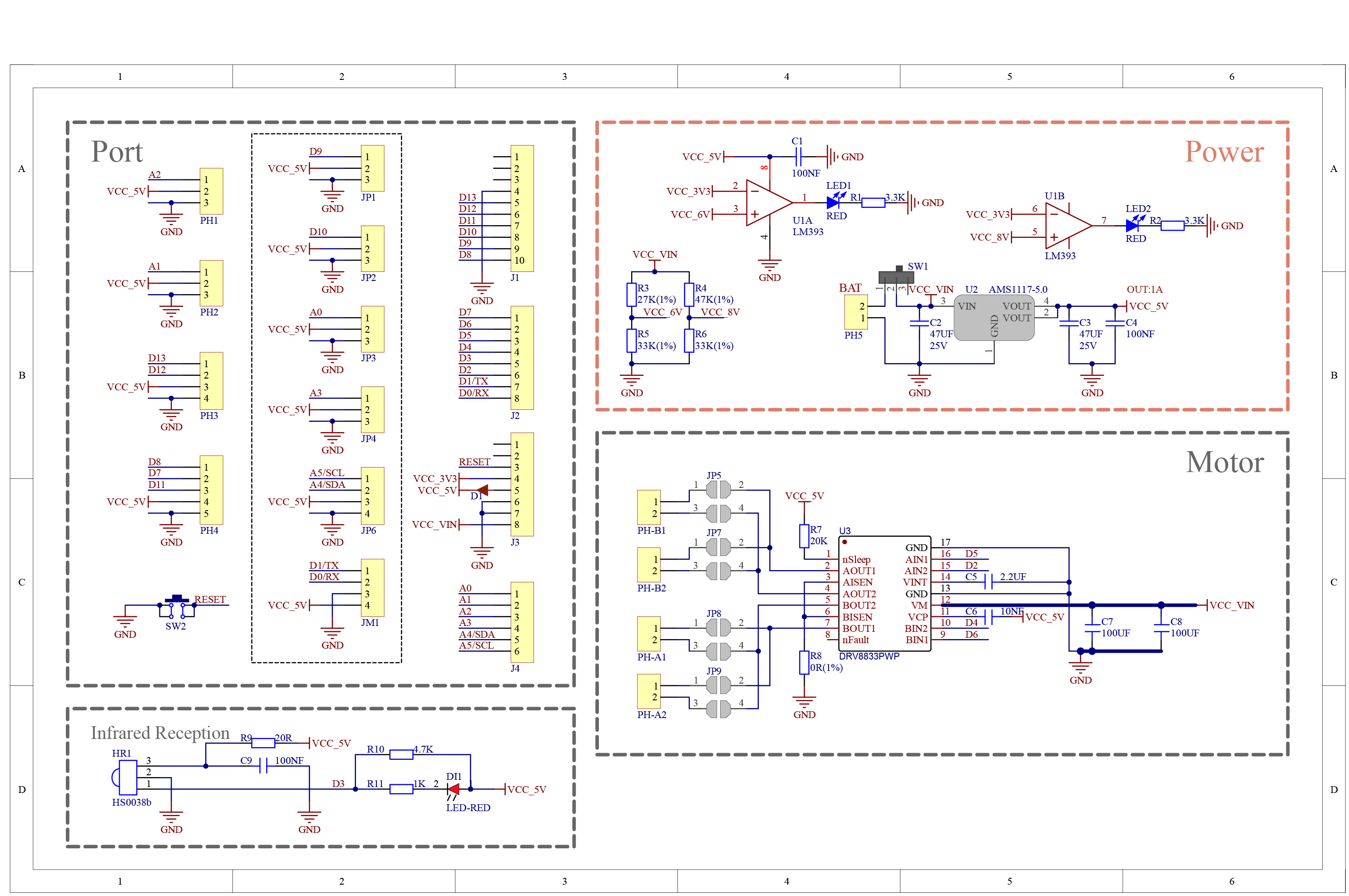Click the "LED-RED" label

tap(468, 807)
